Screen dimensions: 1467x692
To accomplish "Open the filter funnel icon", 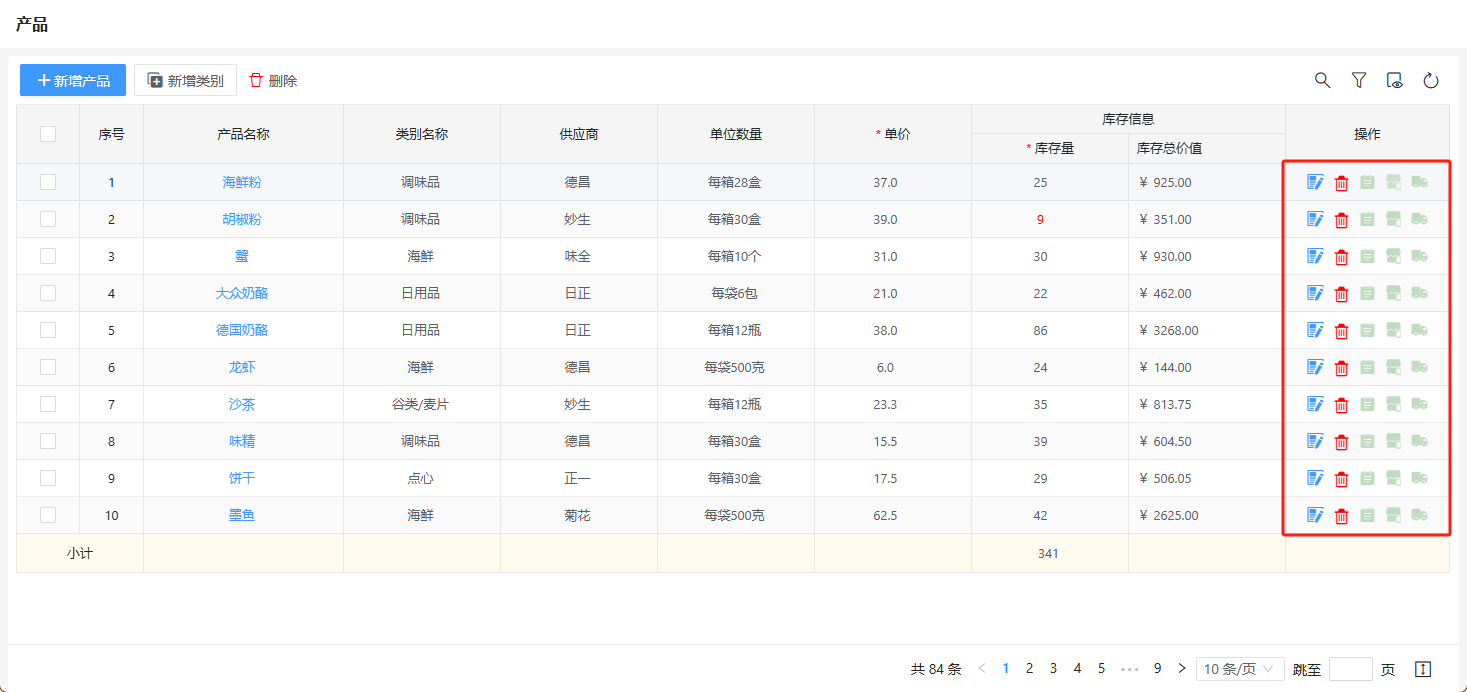I will (x=1359, y=80).
